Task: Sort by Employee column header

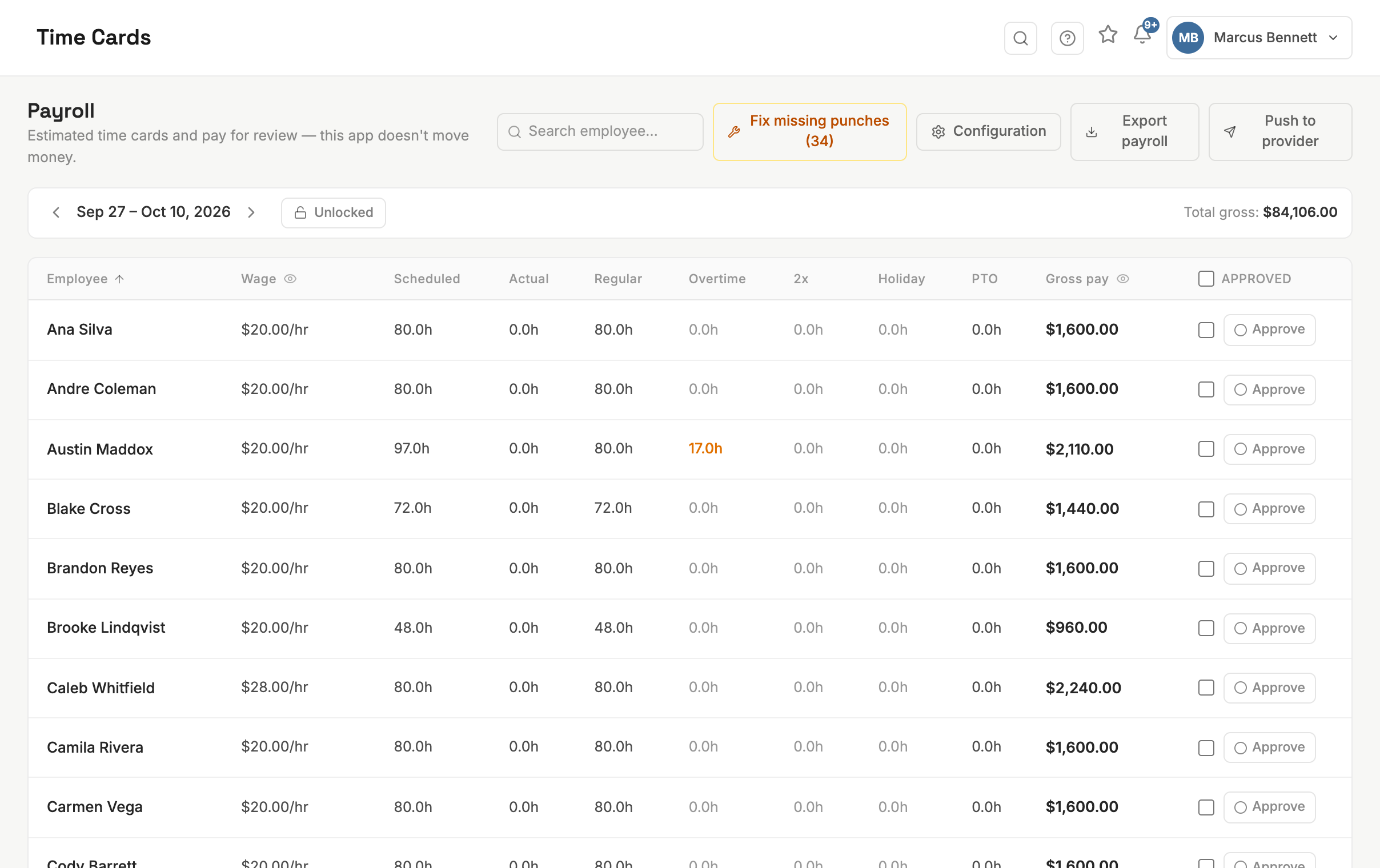Action: (85, 279)
